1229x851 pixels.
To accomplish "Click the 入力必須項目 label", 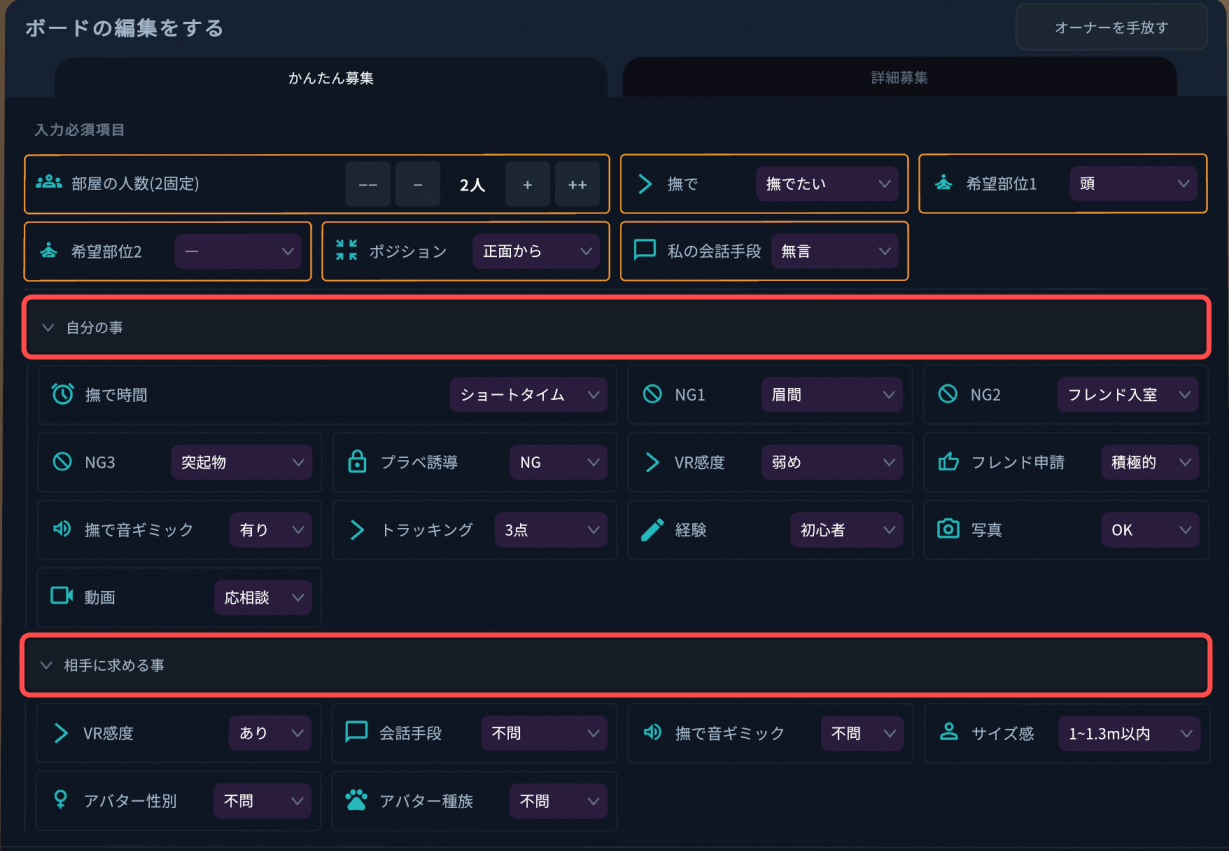I will pos(79,130).
